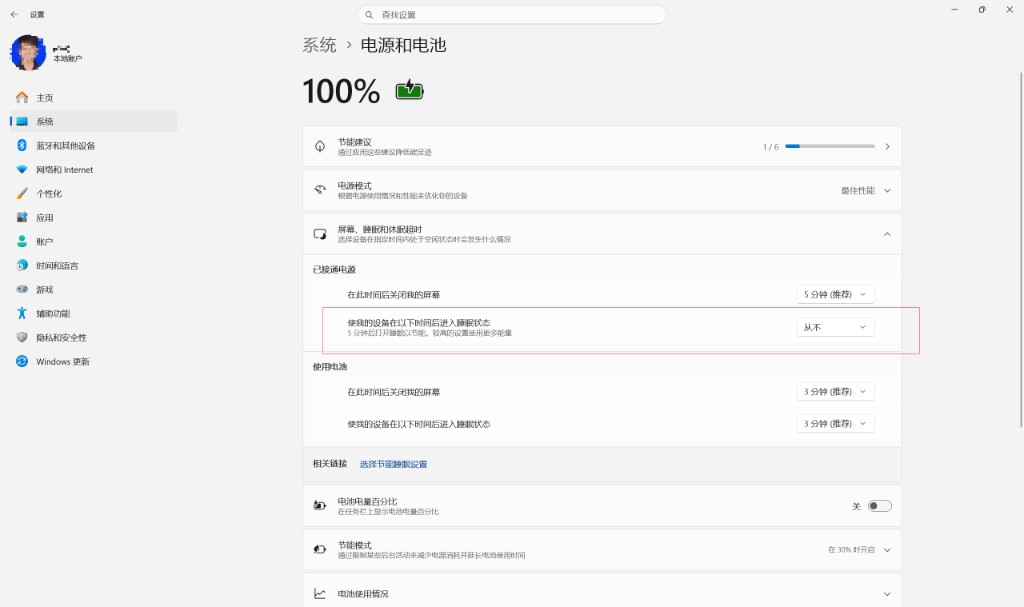Click the 主页 home icon in the sidebar
The image size is (1024, 607).
pos(22,97)
